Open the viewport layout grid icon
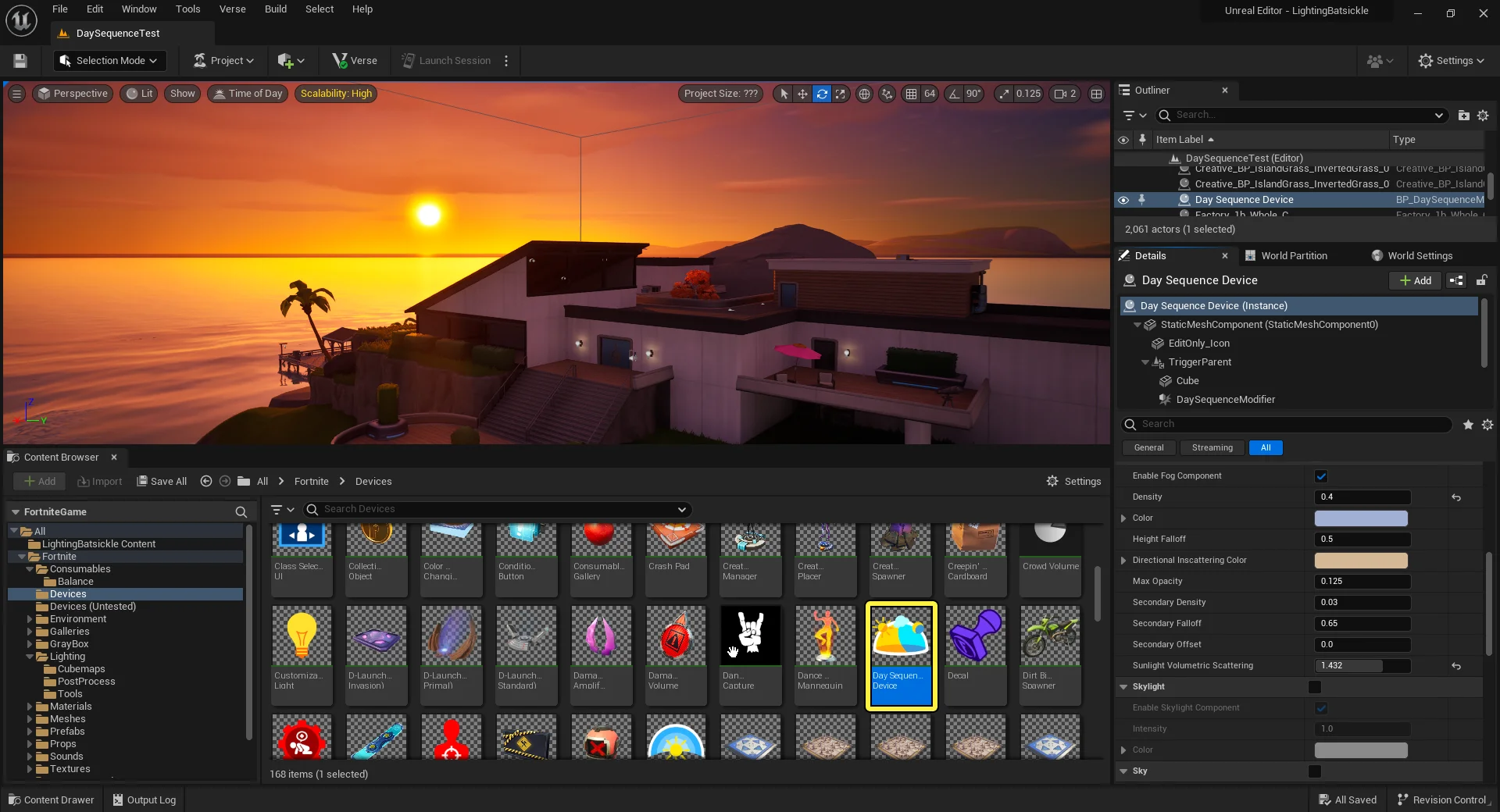1500x812 pixels. (x=1097, y=94)
